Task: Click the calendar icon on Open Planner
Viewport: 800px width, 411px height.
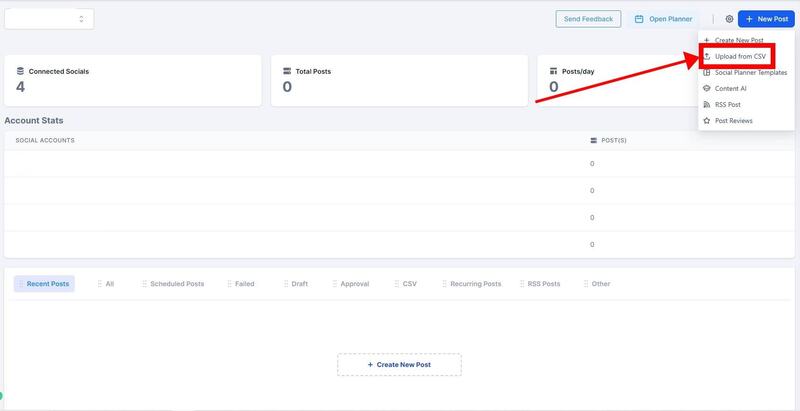Action: [639, 19]
